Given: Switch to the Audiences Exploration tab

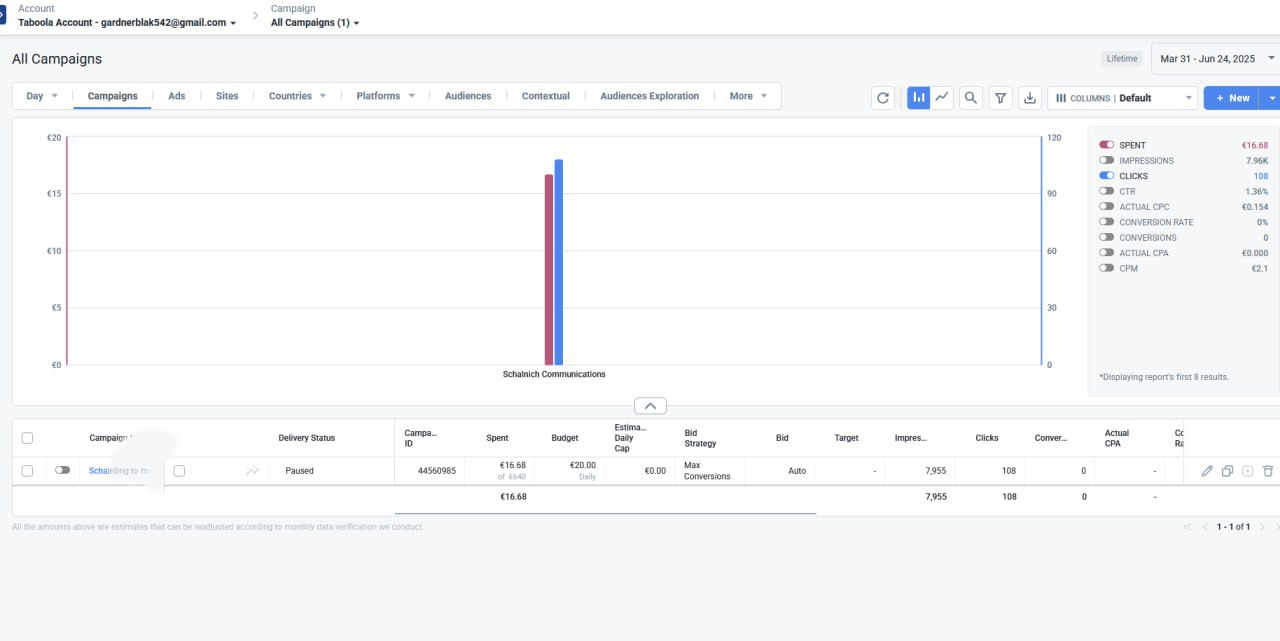Looking at the screenshot, I should (647, 95).
